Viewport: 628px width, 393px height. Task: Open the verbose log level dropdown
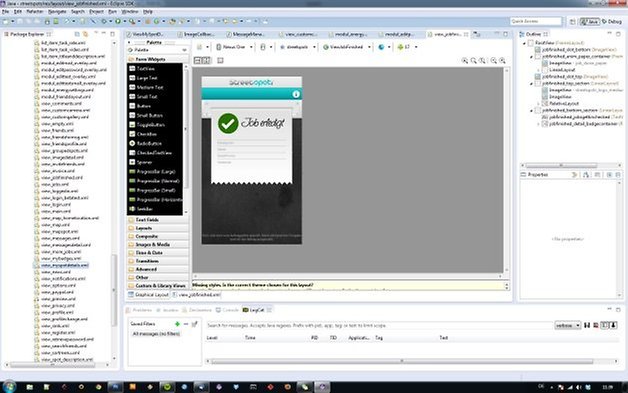(568, 325)
